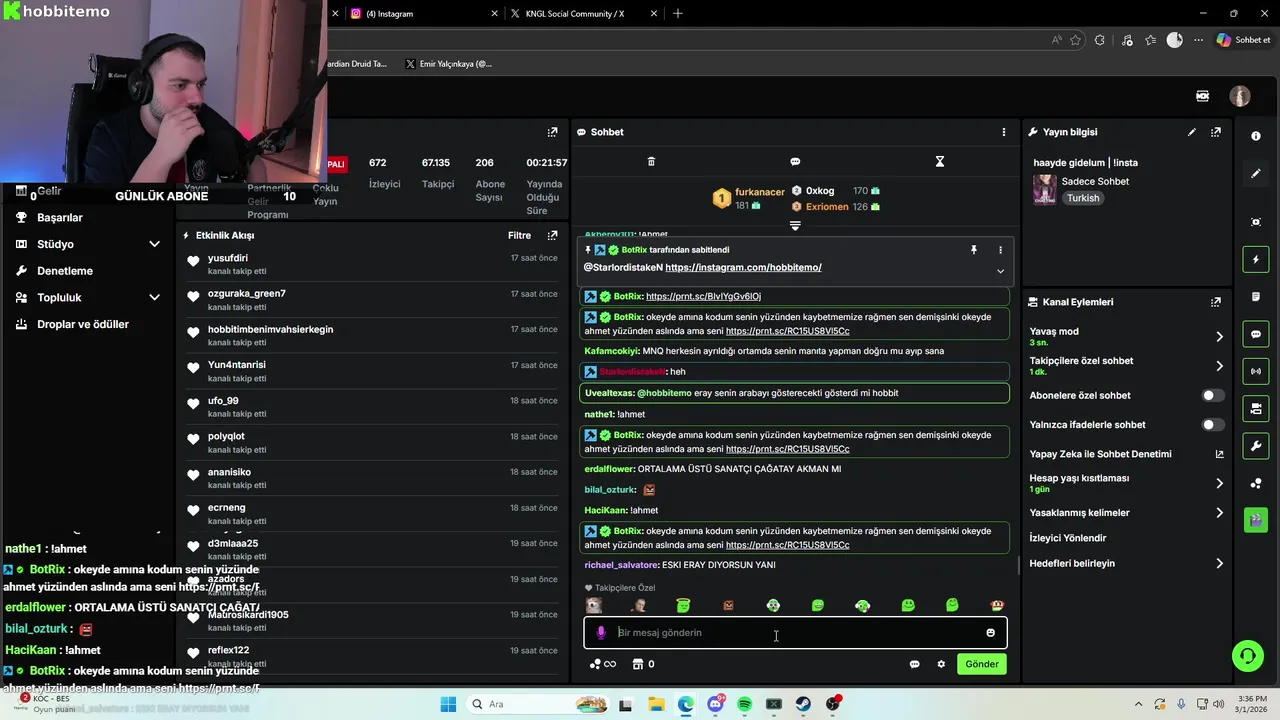Click the purple microphone icon in message box
Image resolution: width=1280 pixels, height=720 pixels.
(x=601, y=633)
